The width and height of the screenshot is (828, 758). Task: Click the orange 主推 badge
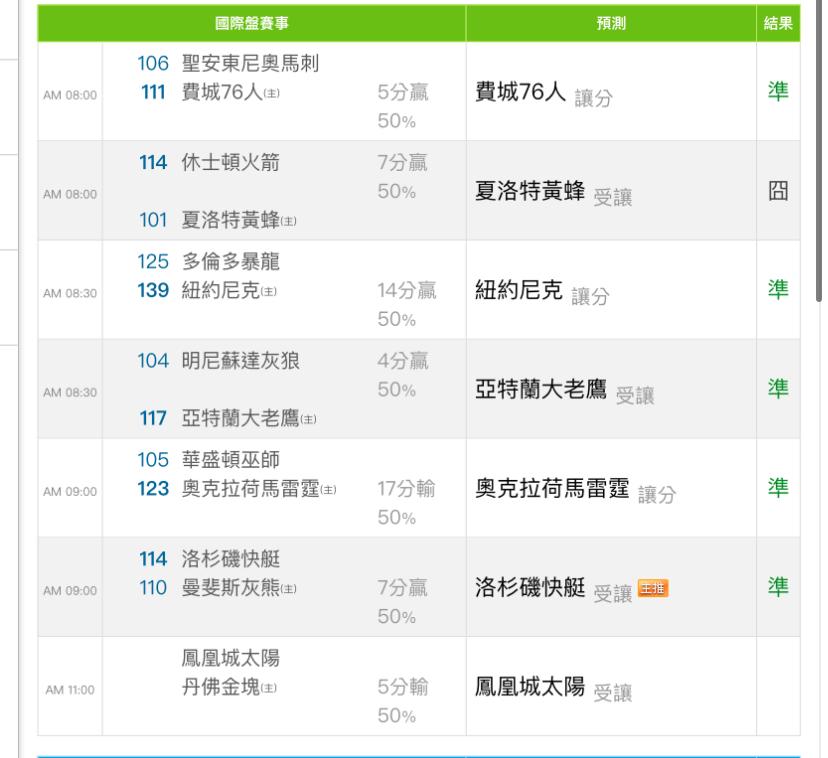click(653, 588)
